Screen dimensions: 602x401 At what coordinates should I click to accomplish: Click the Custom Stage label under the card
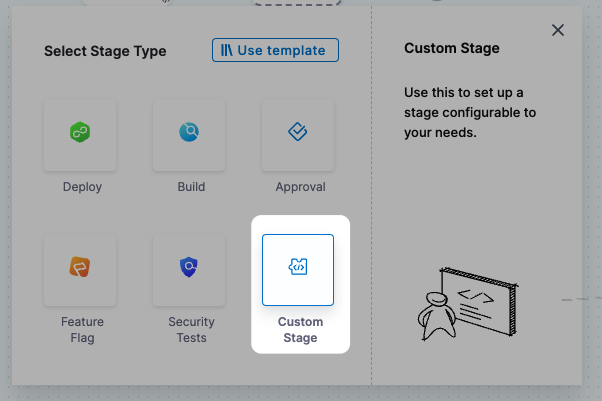pyautogui.click(x=298, y=330)
